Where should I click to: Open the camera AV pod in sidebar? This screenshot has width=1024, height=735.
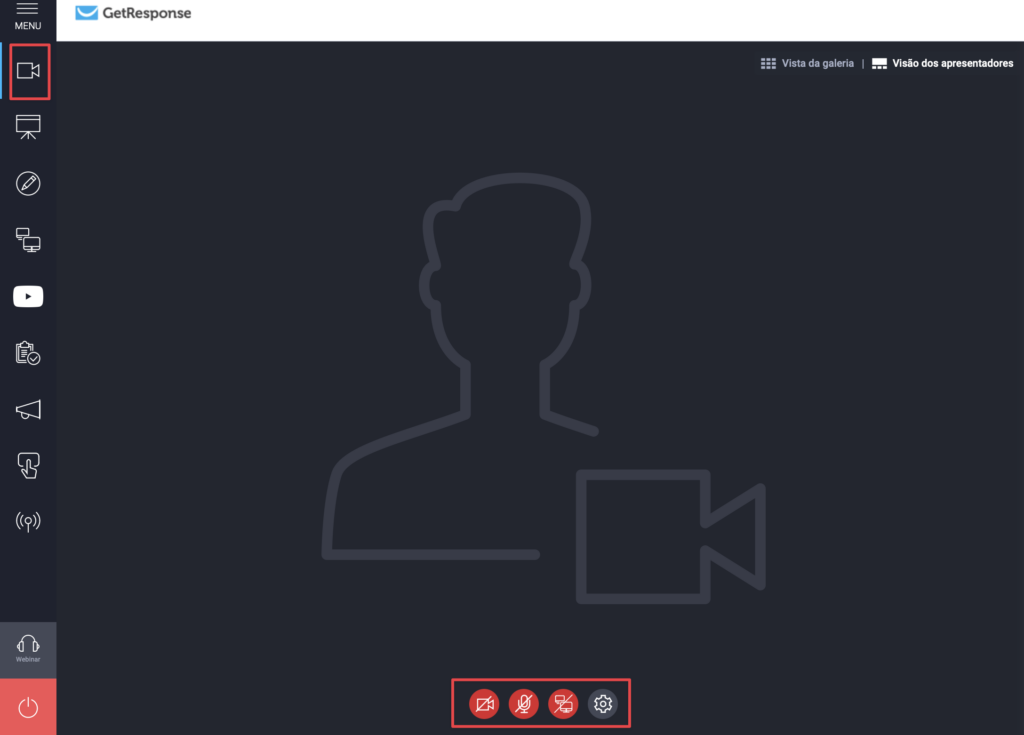[x=28, y=71]
